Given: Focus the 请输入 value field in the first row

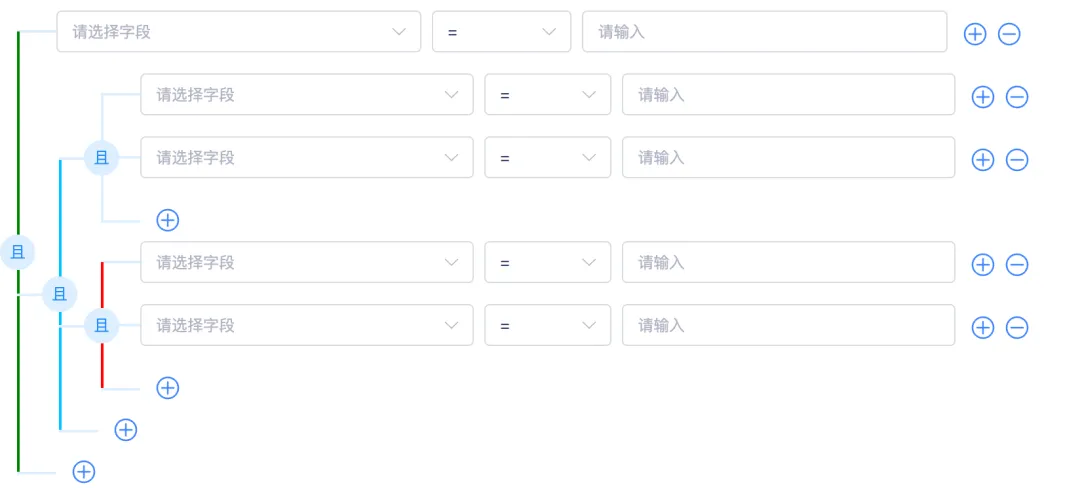Looking at the screenshot, I should pos(764,32).
